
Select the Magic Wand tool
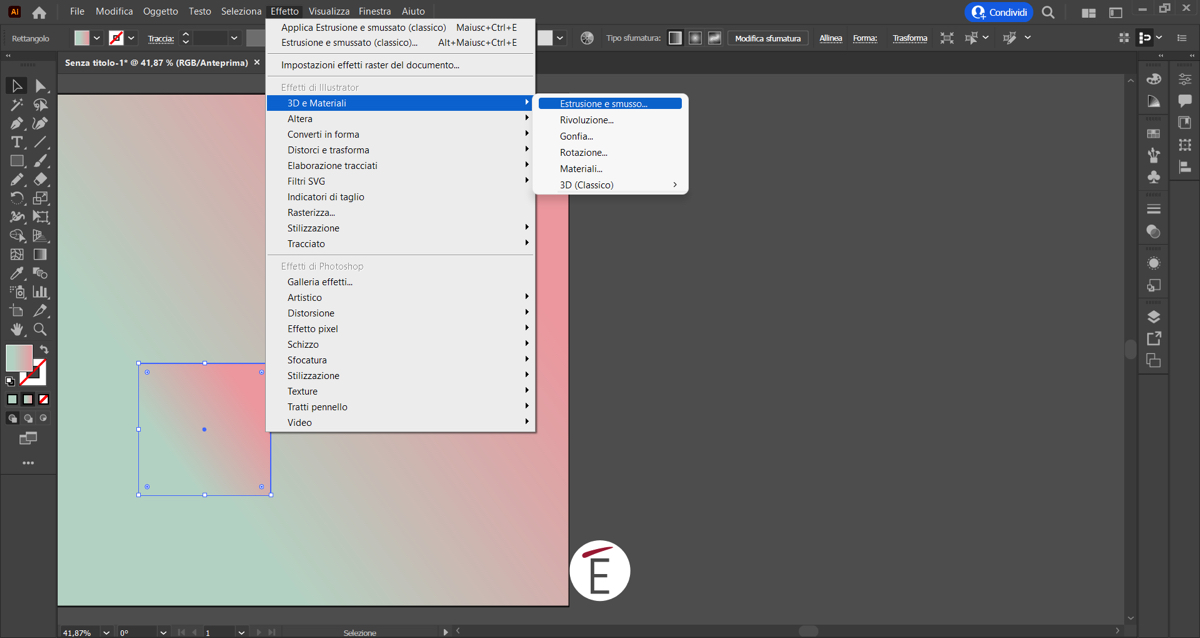[17, 105]
